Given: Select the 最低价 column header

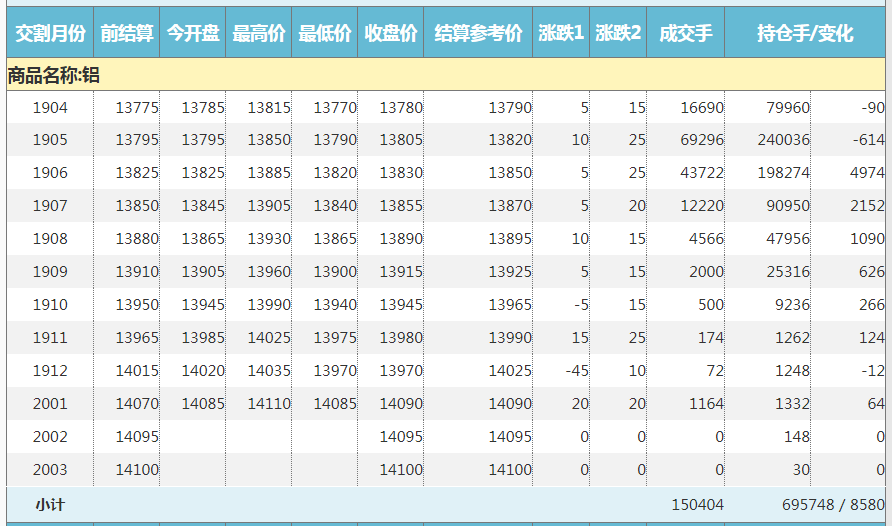Looking at the screenshot, I should (x=325, y=34).
